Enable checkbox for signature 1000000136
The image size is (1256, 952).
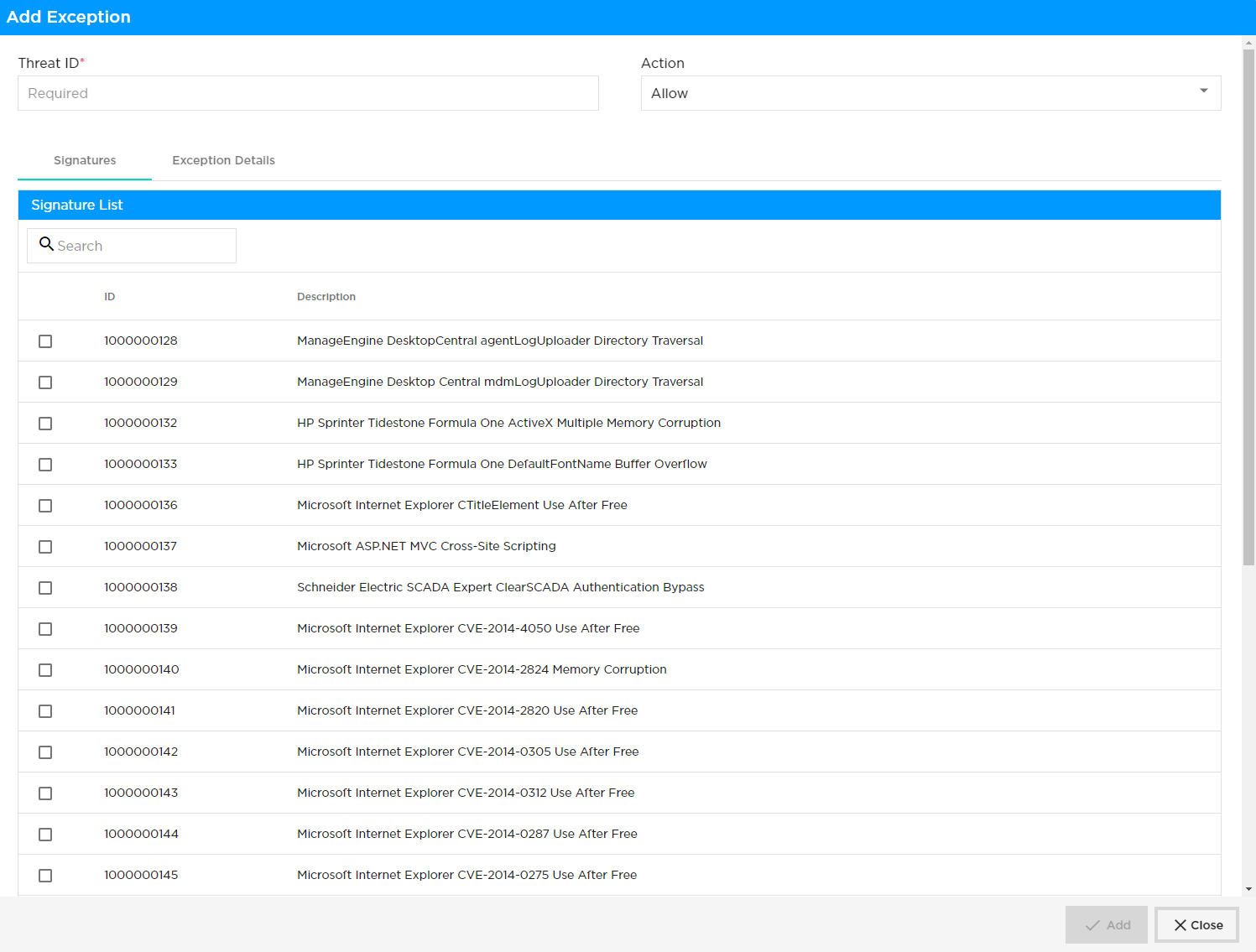point(45,506)
